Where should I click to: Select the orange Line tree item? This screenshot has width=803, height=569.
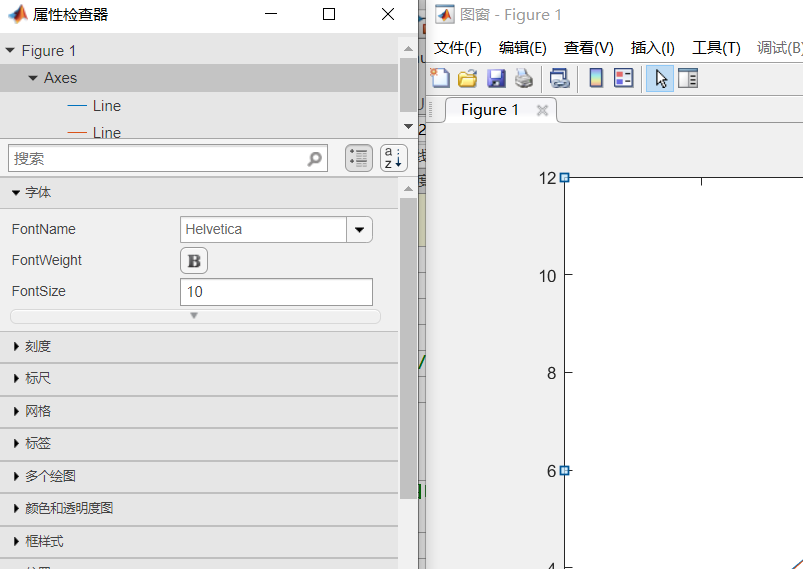tap(107, 132)
